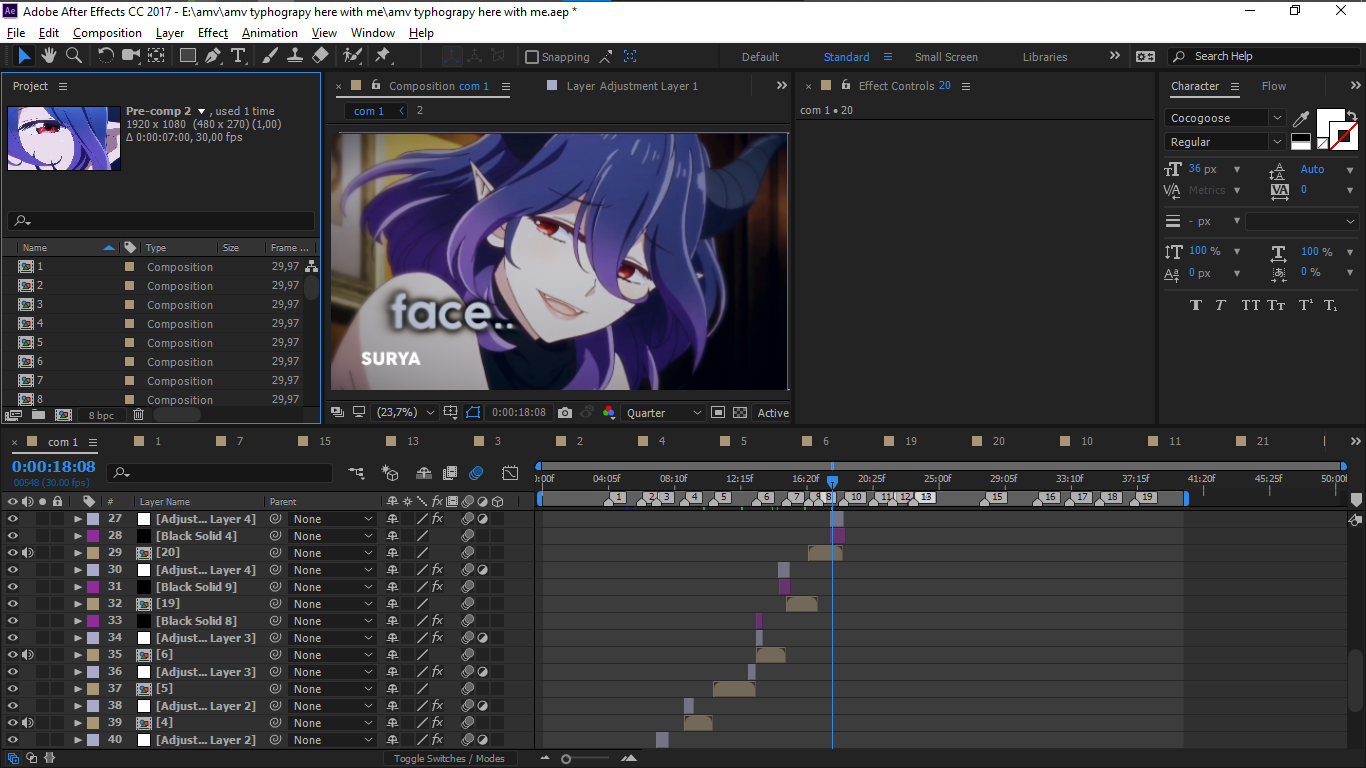The width and height of the screenshot is (1366, 768).
Task: Enable the Snapping checkbox
Action: (x=532, y=57)
